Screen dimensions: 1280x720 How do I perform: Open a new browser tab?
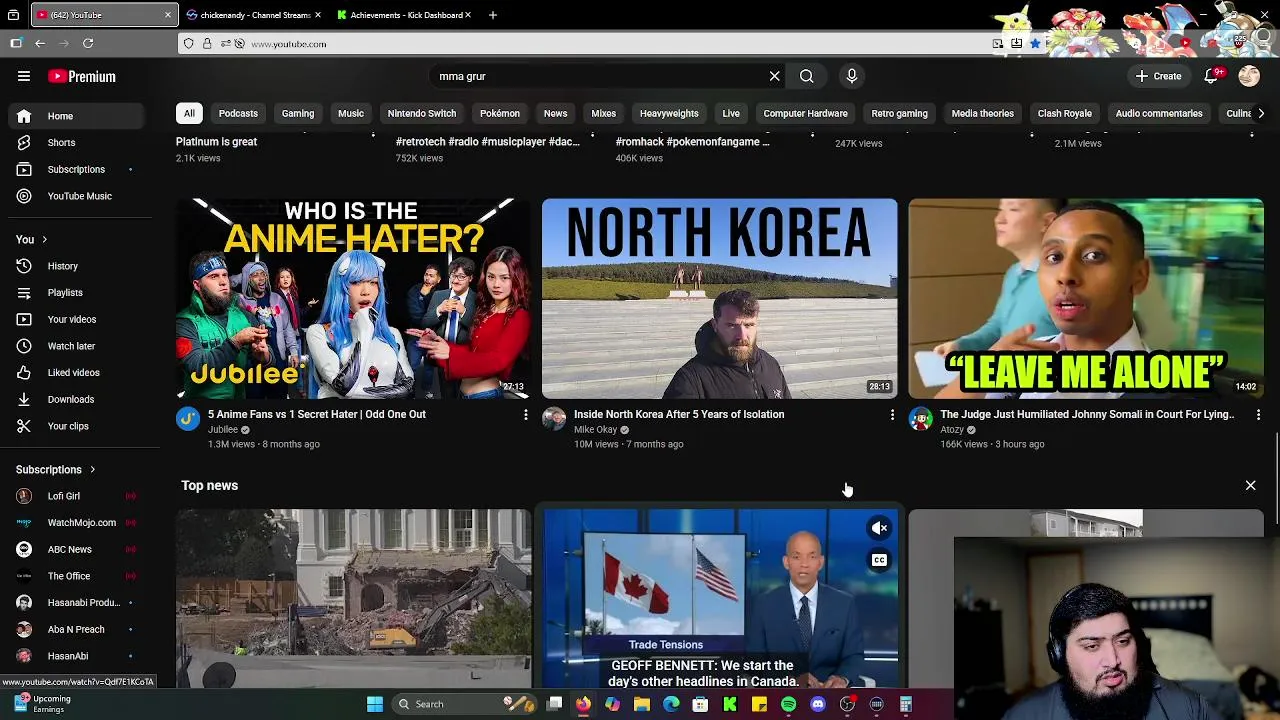pyautogui.click(x=492, y=15)
